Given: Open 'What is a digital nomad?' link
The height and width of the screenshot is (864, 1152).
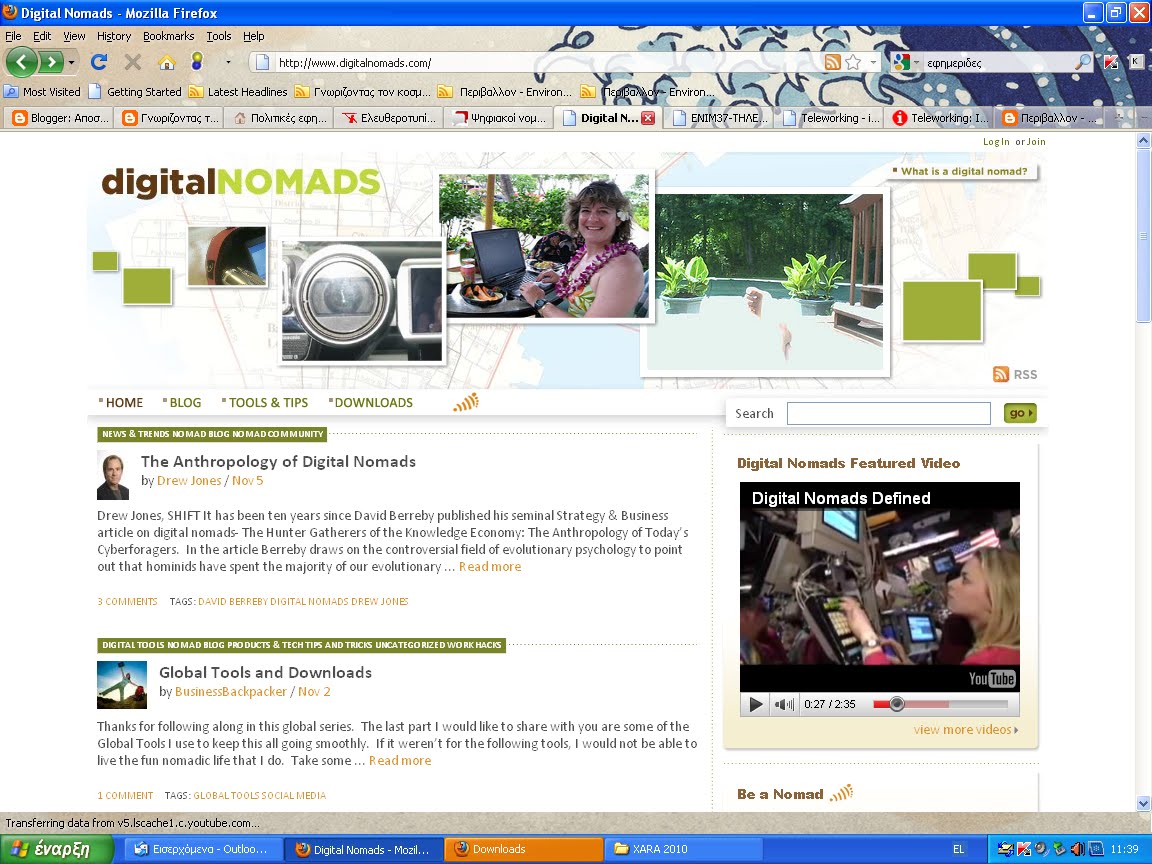Looking at the screenshot, I should pos(964,171).
